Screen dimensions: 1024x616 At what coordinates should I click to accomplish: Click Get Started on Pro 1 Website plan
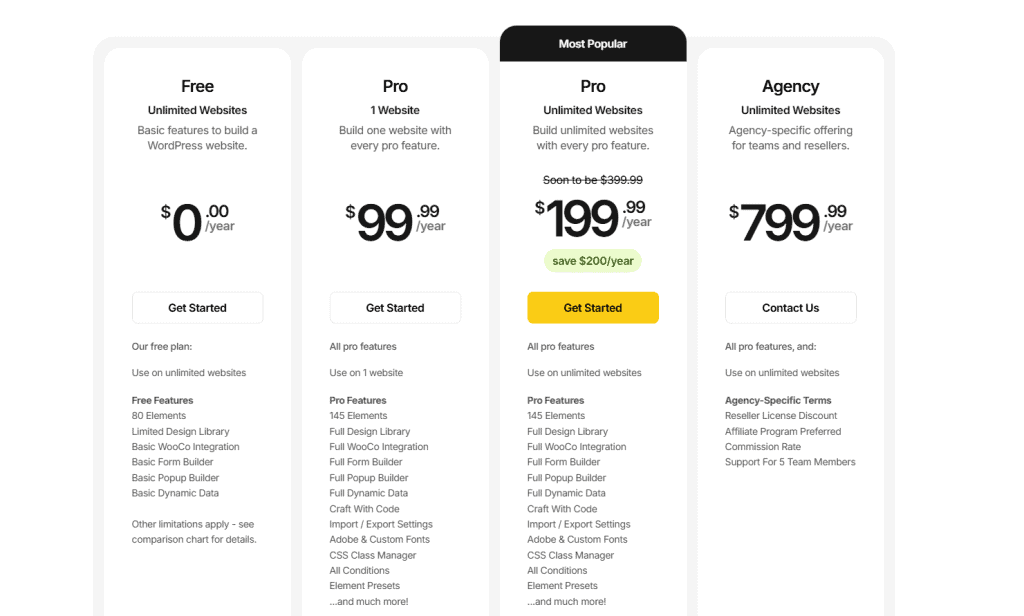pyautogui.click(x=395, y=308)
